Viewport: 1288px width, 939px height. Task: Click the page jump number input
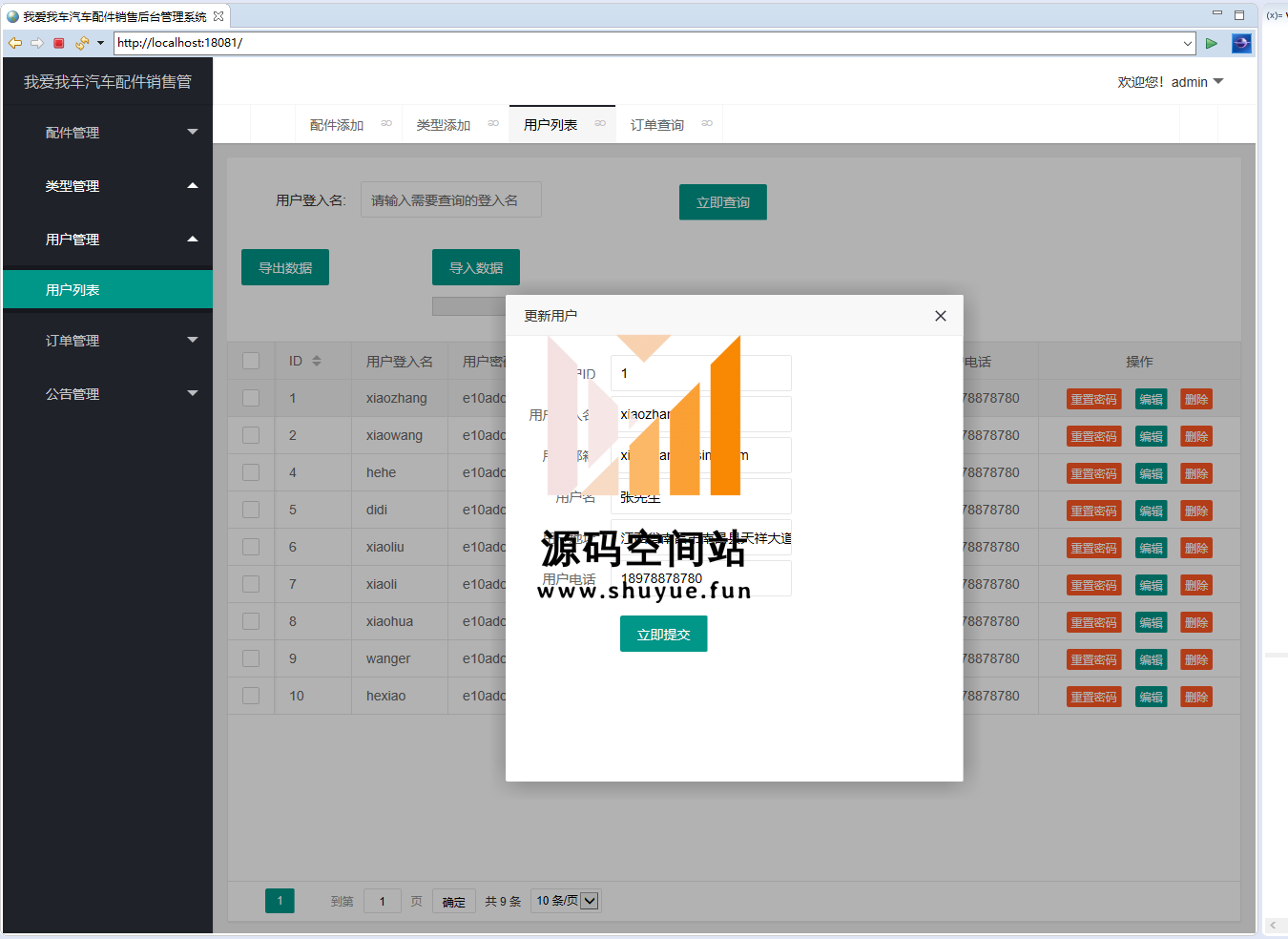pyautogui.click(x=383, y=902)
